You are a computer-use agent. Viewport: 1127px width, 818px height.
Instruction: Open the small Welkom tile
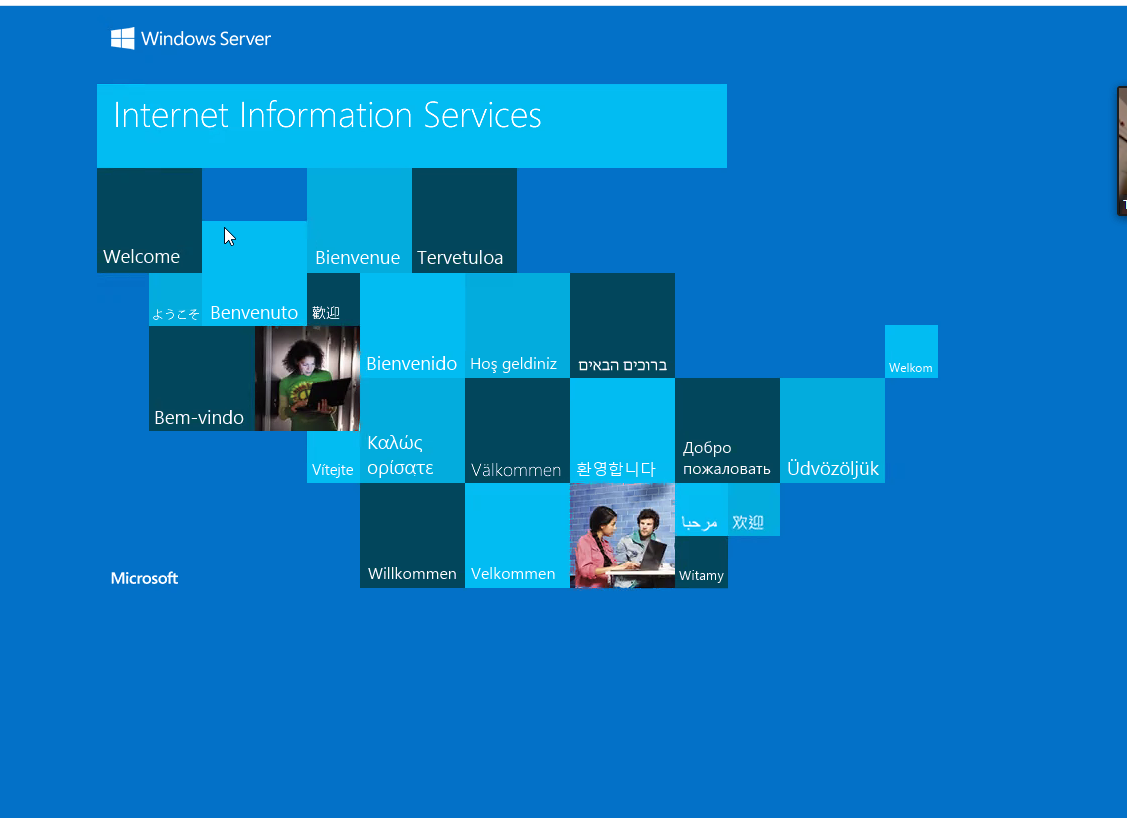911,351
